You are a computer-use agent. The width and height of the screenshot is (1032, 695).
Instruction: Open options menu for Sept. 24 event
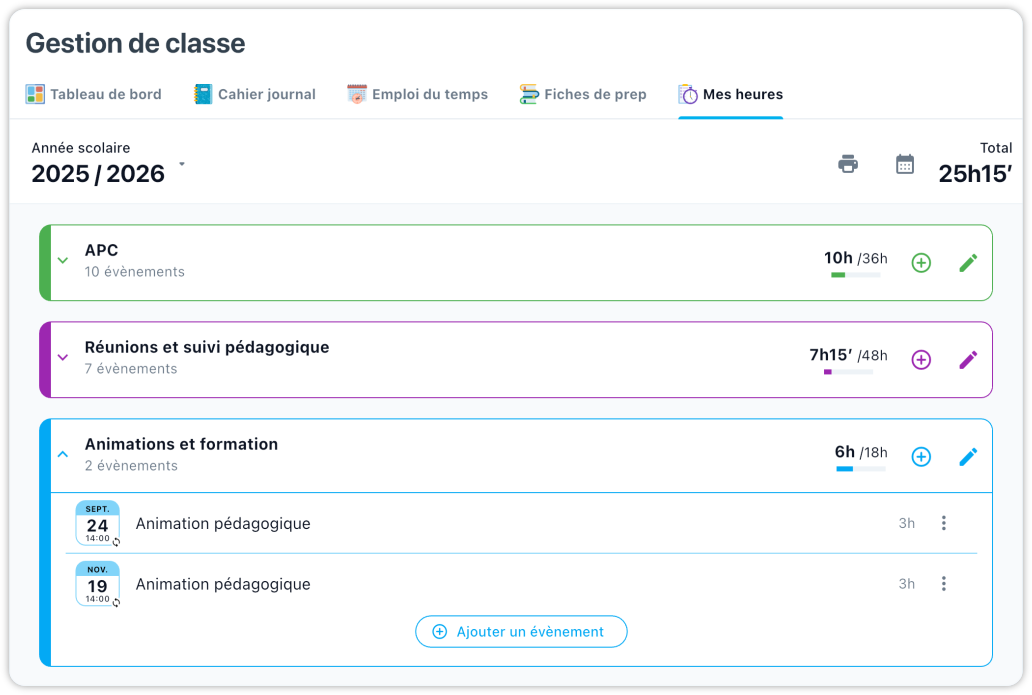point(943,523)
